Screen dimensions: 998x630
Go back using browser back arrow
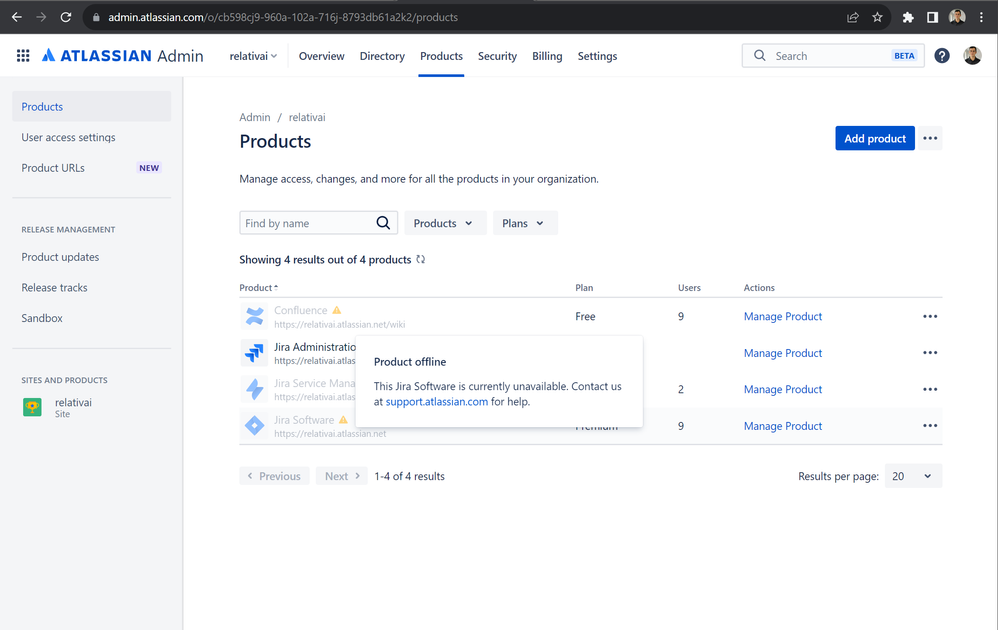17,17
